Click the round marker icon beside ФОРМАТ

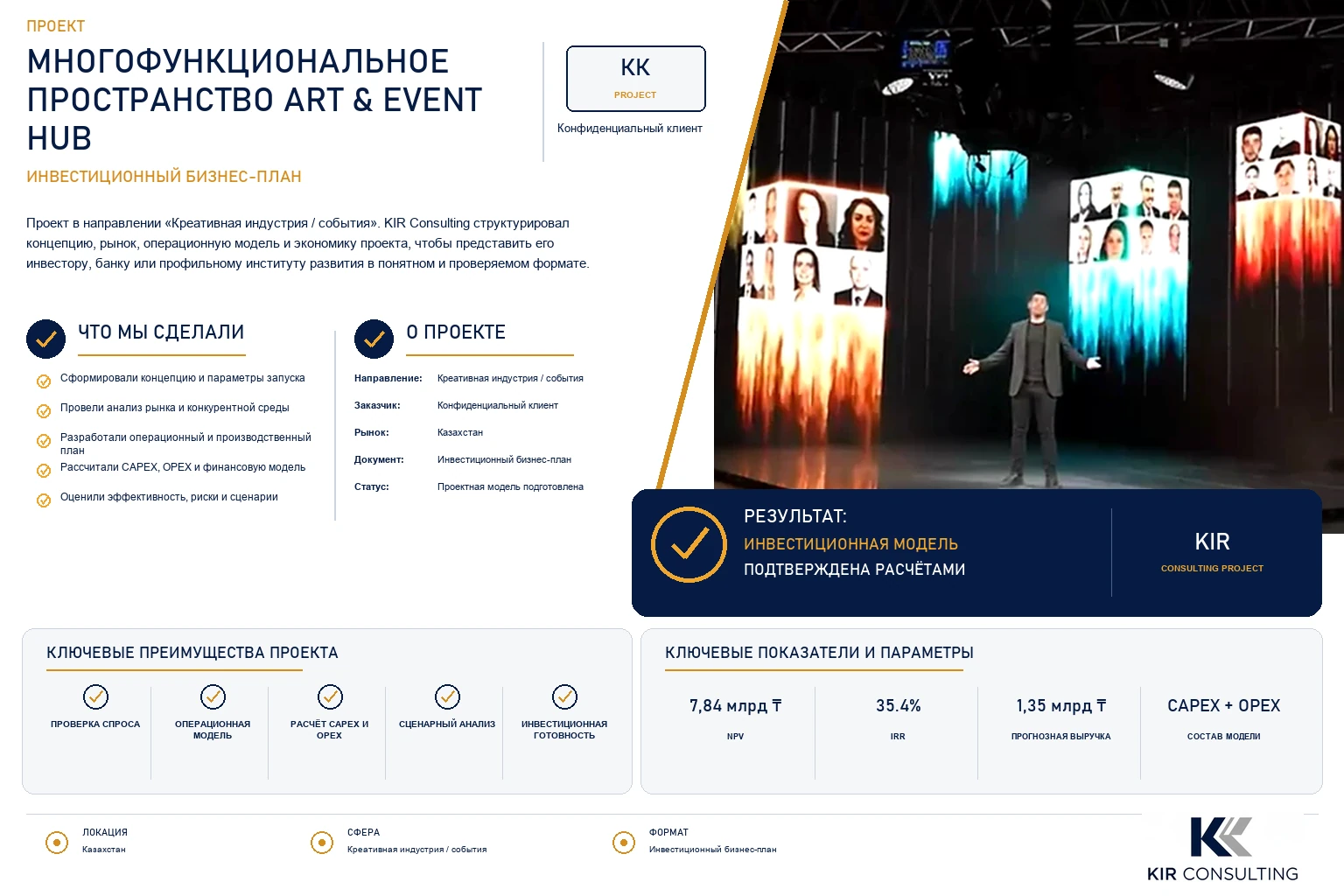624,843
